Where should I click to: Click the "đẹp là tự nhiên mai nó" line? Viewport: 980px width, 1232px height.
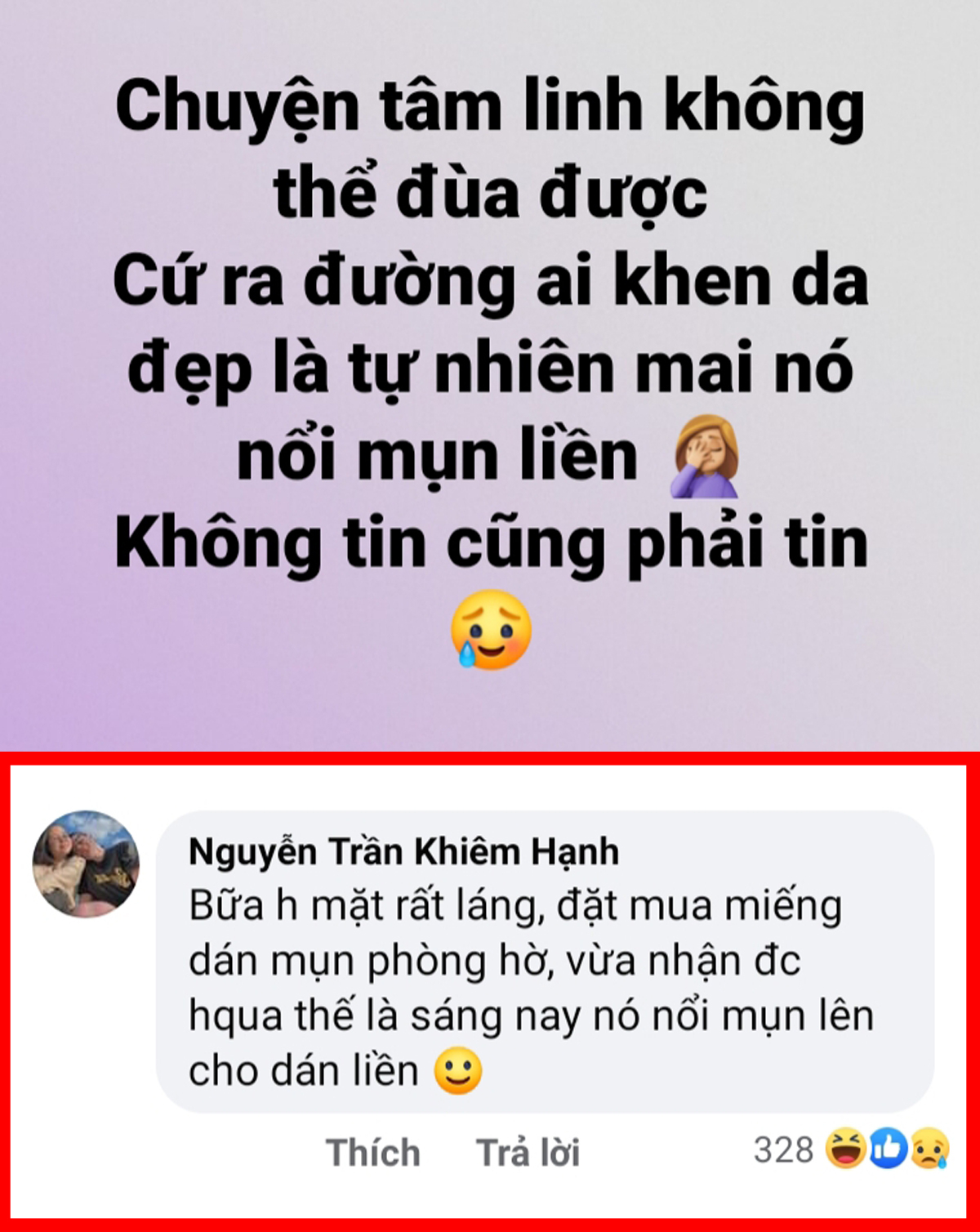(x=490, y=368)
